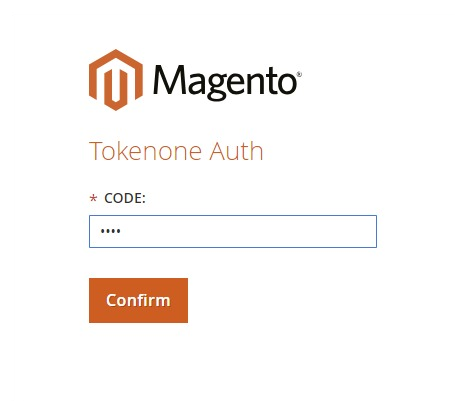The width and height of the screenshot is (469, 412).
Task: Submit the code with the orange Confirm button
Action: (138, 300)
